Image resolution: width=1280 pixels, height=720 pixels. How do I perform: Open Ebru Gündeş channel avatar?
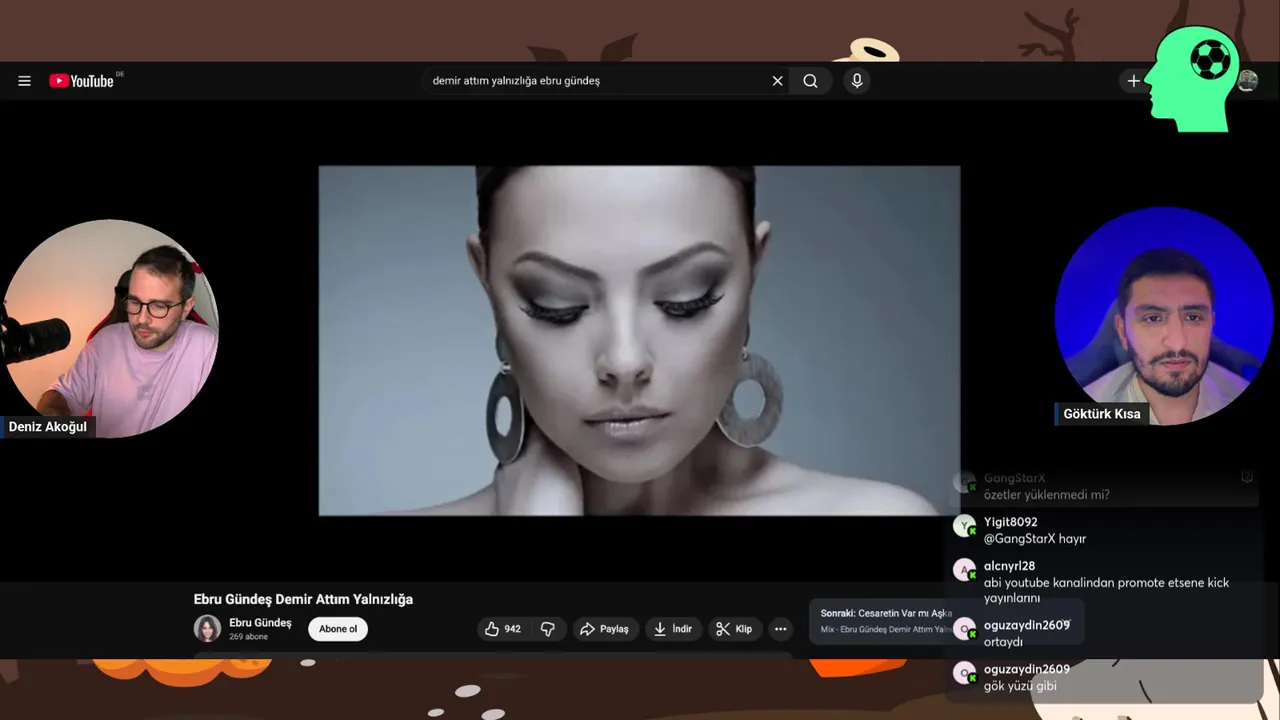click(x=207, y=629)
